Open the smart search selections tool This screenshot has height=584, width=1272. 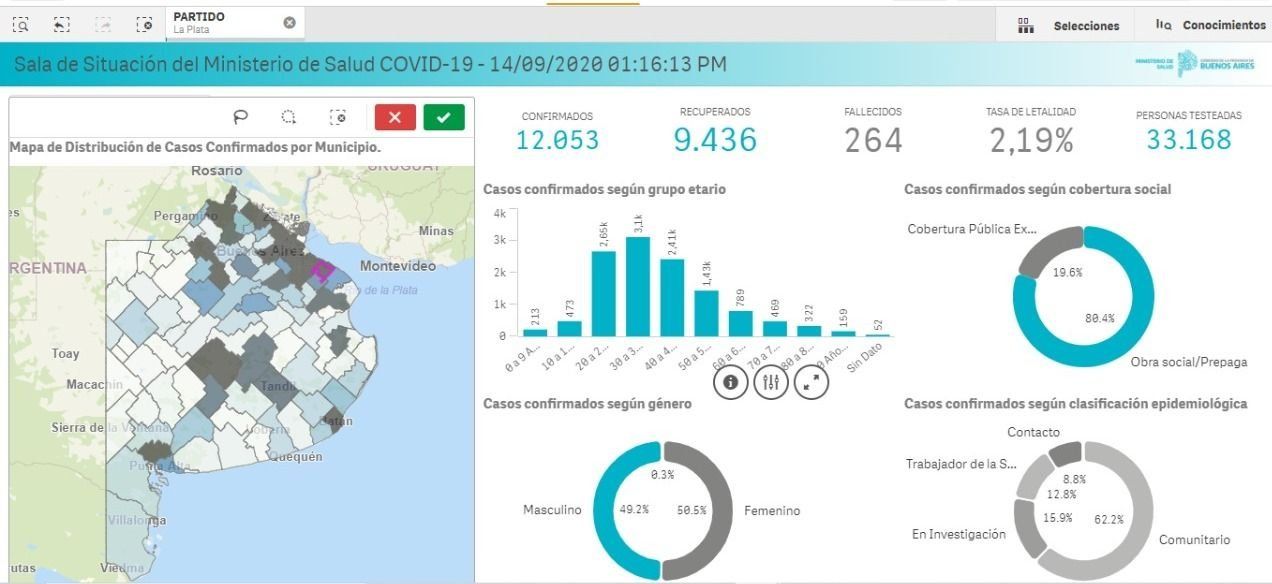(20, 24)
